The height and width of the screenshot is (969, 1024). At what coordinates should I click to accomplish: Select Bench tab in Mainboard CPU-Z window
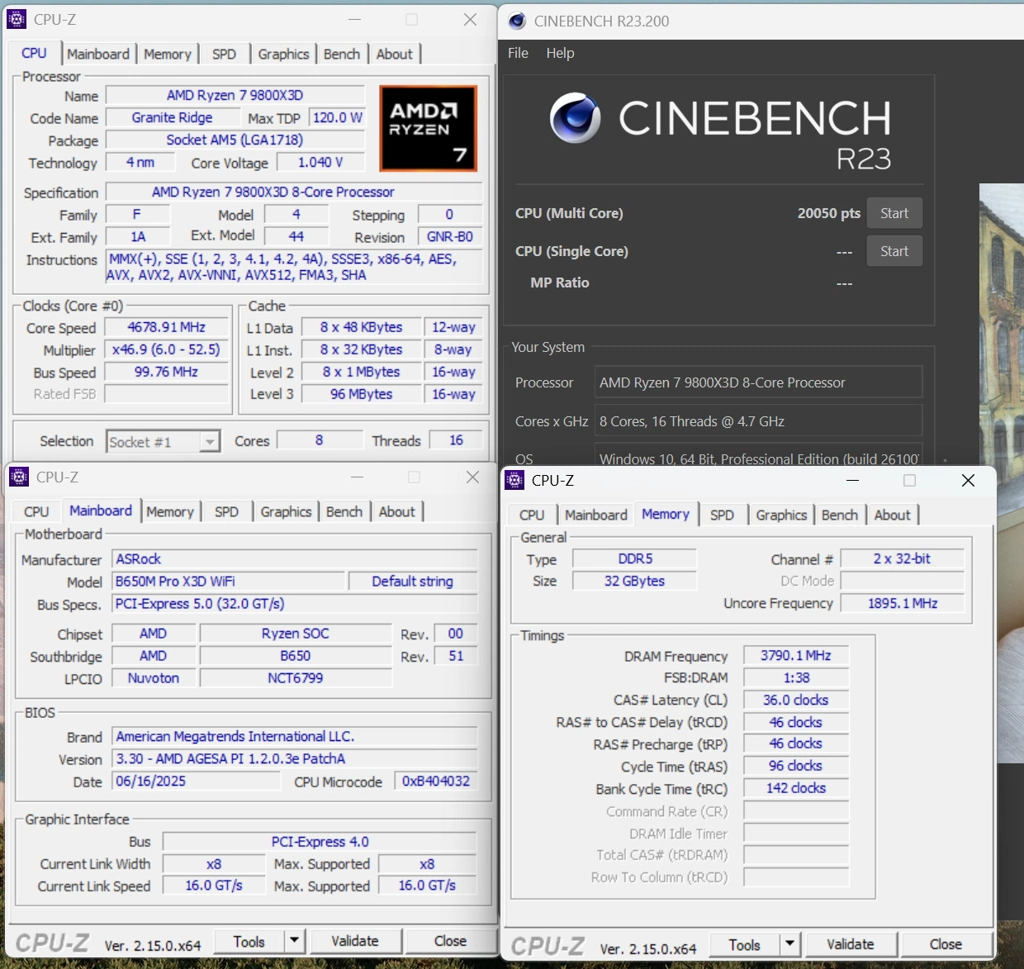pos(344,512)
